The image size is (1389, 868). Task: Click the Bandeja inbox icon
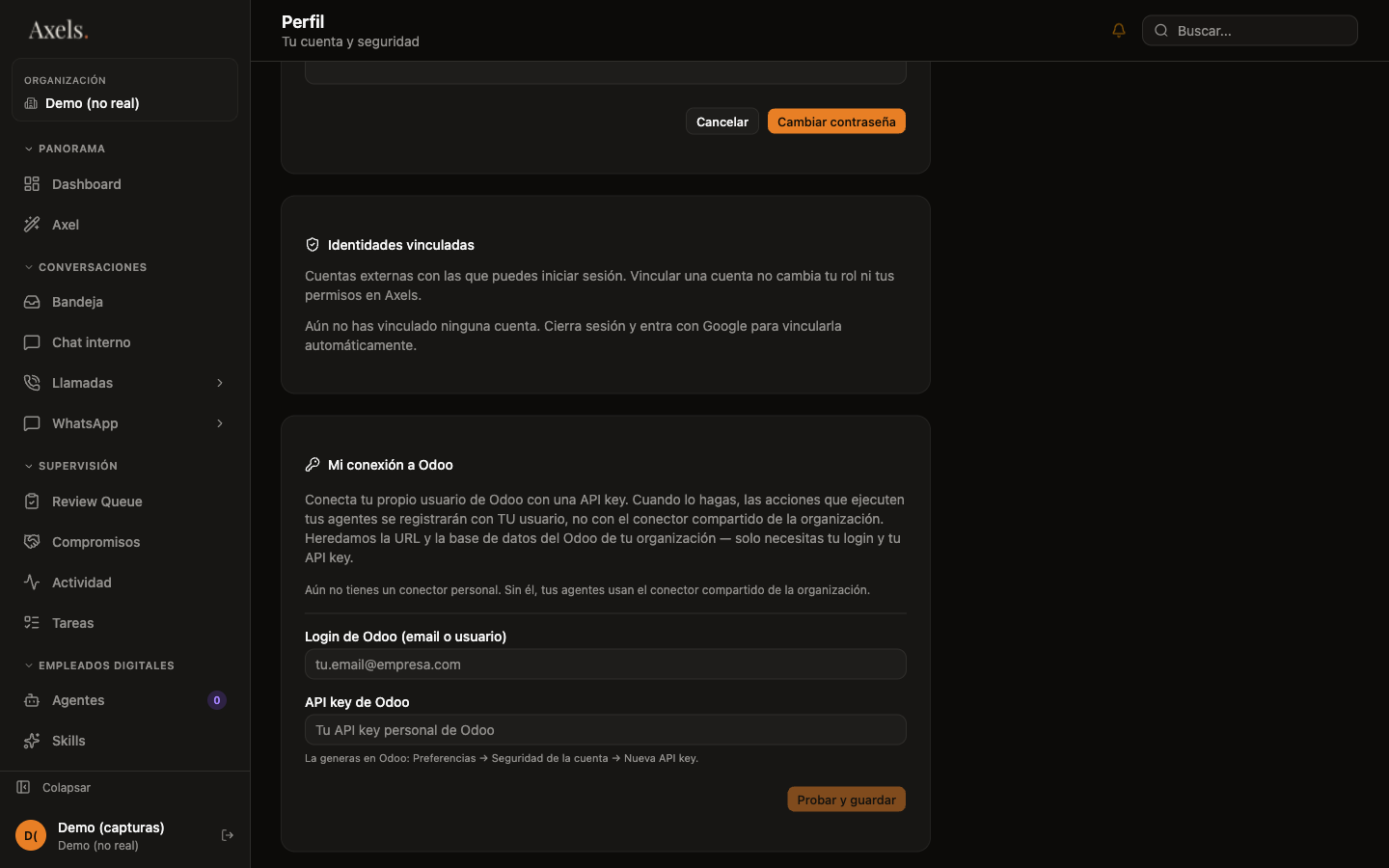click(x=32, y=302)
